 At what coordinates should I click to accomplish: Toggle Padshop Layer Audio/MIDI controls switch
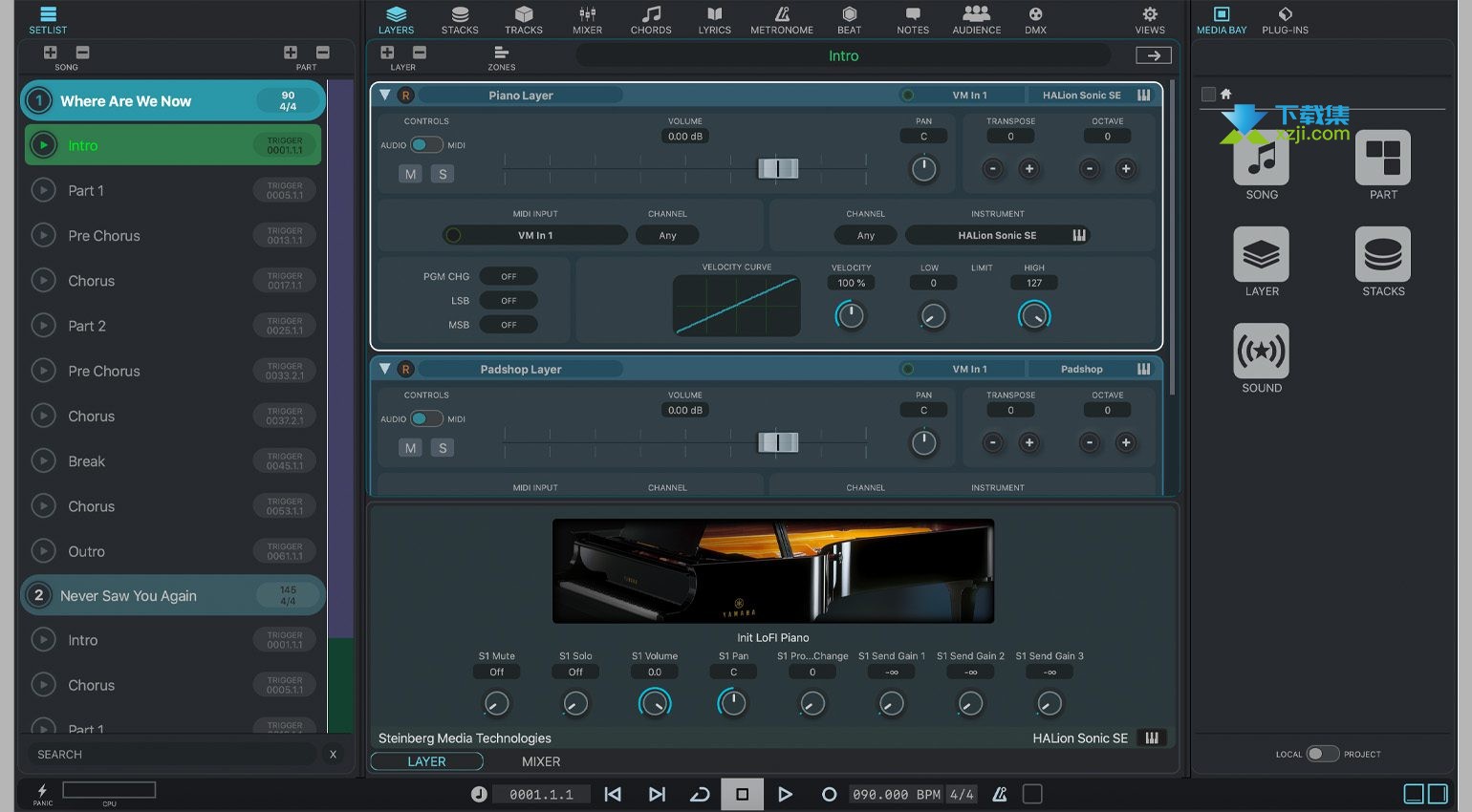pyautogui.click(x=426, y=418)
